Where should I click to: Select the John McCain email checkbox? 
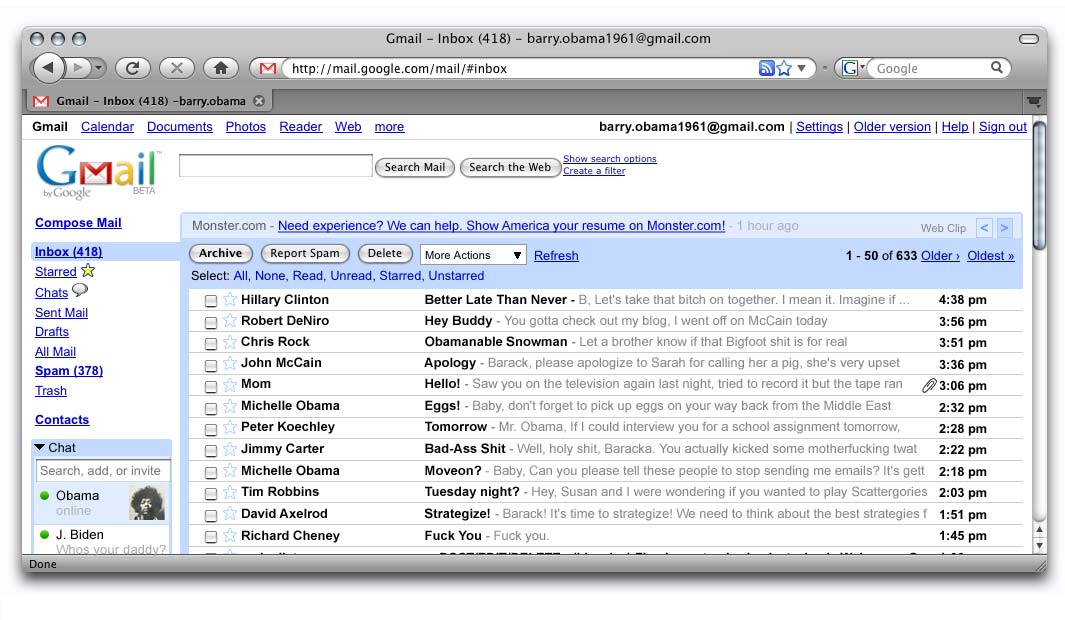211,364
